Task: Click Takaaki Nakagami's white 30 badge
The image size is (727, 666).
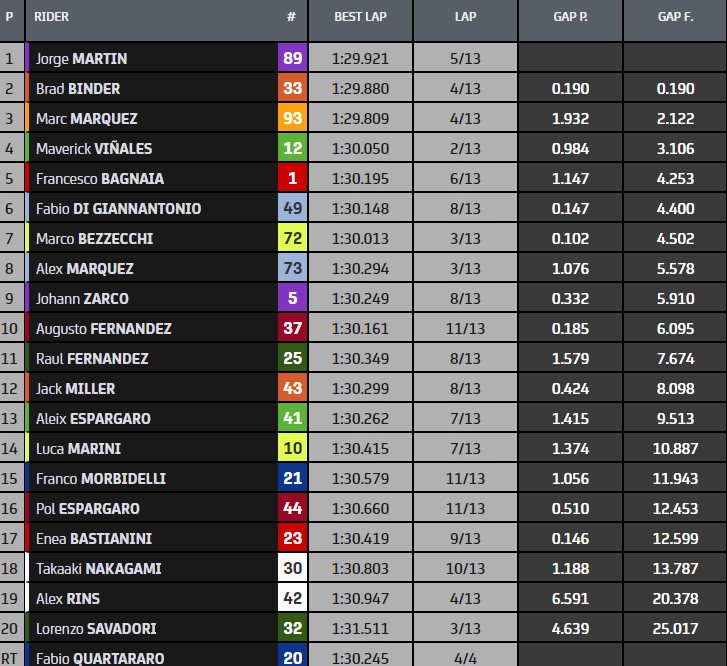Action: click(292, 568)
